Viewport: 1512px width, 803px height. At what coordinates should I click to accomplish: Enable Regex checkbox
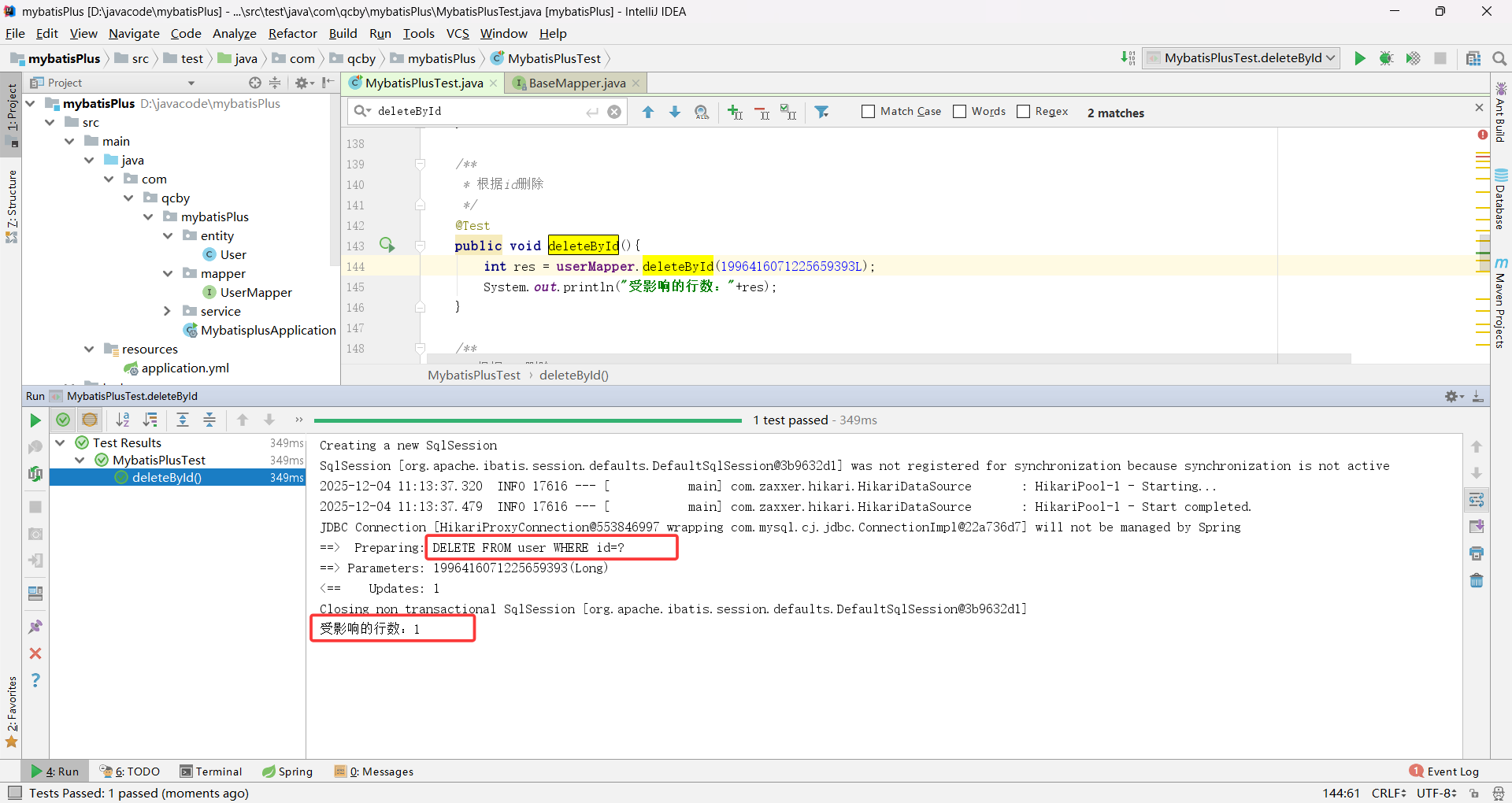point(1023,112)
